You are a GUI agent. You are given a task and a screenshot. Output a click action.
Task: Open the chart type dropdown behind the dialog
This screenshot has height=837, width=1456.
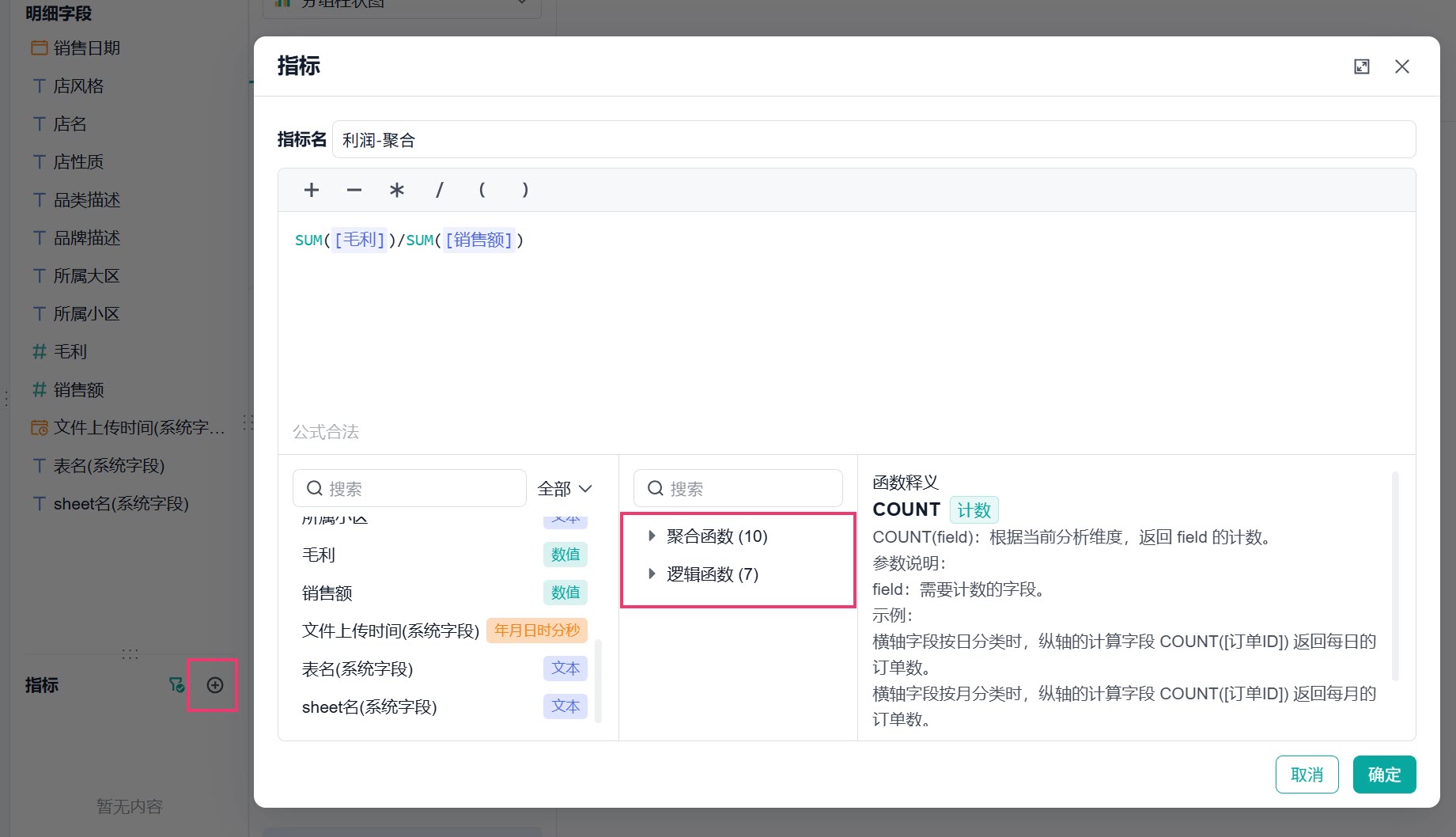click(402, 5)
